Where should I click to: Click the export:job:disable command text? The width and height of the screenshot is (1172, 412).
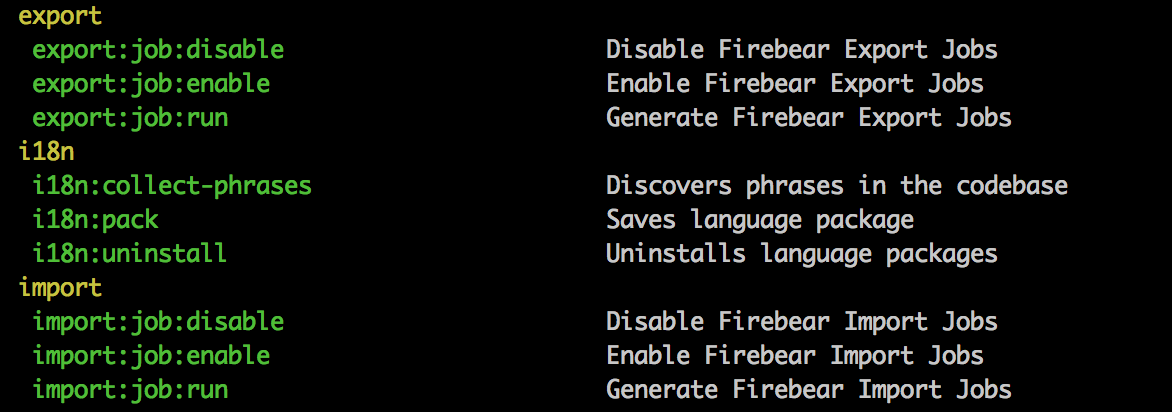[x=158, y=51]
